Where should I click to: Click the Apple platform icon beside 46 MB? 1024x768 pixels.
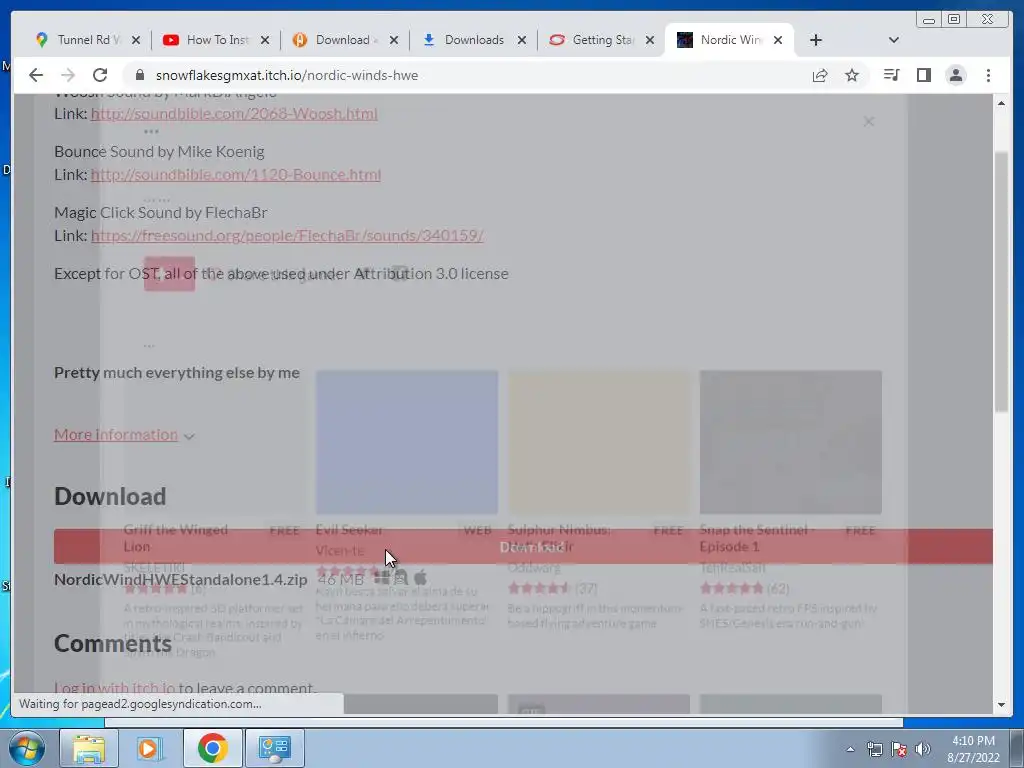click(421, 577)
